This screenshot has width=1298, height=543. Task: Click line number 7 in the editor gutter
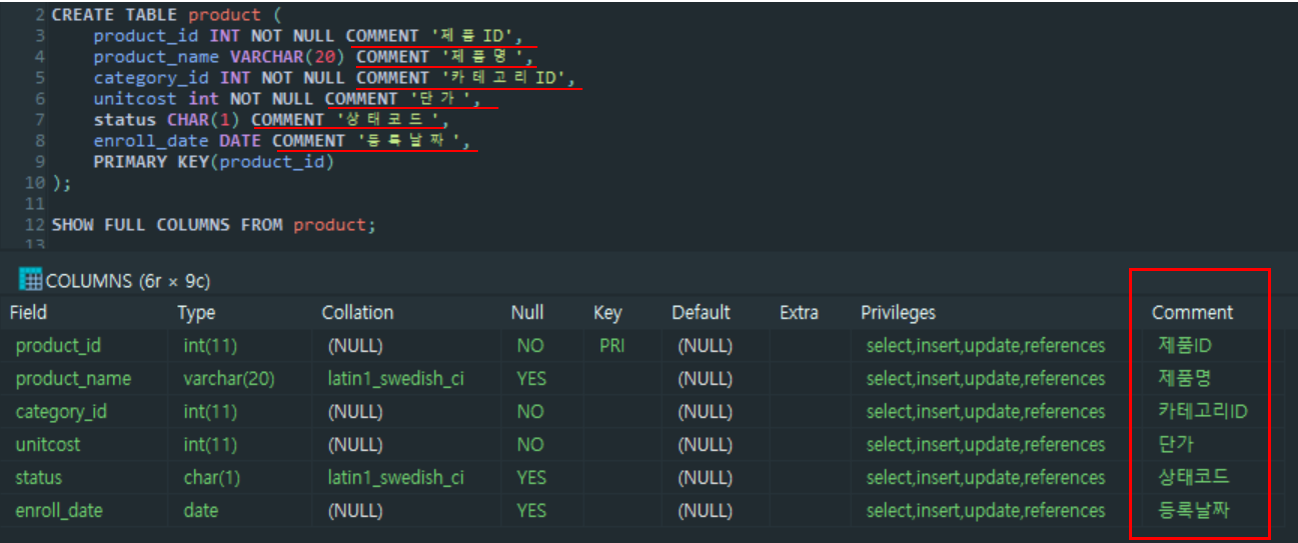point(40,120)
